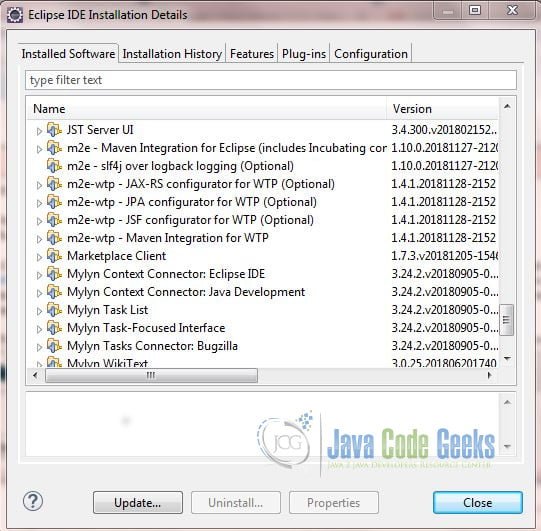Viewport: 541px width, 531px height.
Task: Expand the Mylyn Task-Focused Interface node
Action: pyautogui.click(x=39, y=328)
